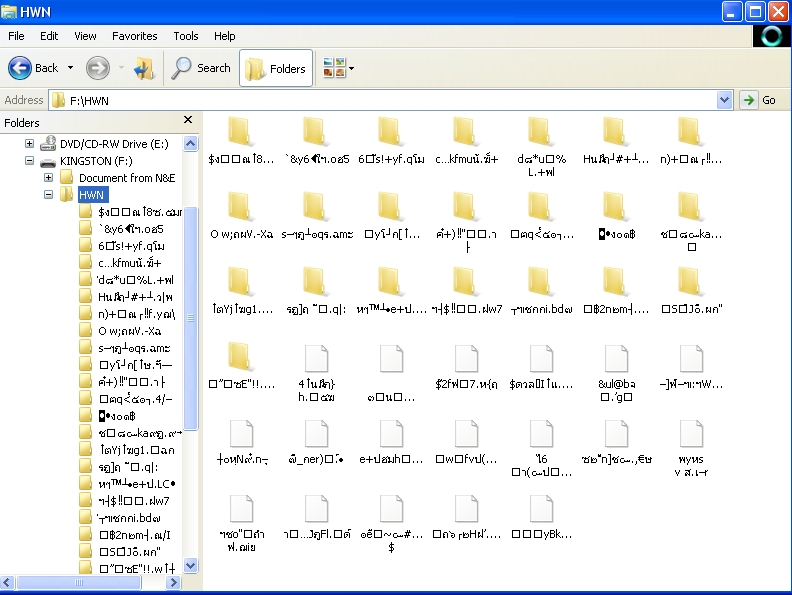Viewport: 792px width, 595px height.
Task: Select file containing 'w fvu(' in pane
Action: (x=466, y=441)
